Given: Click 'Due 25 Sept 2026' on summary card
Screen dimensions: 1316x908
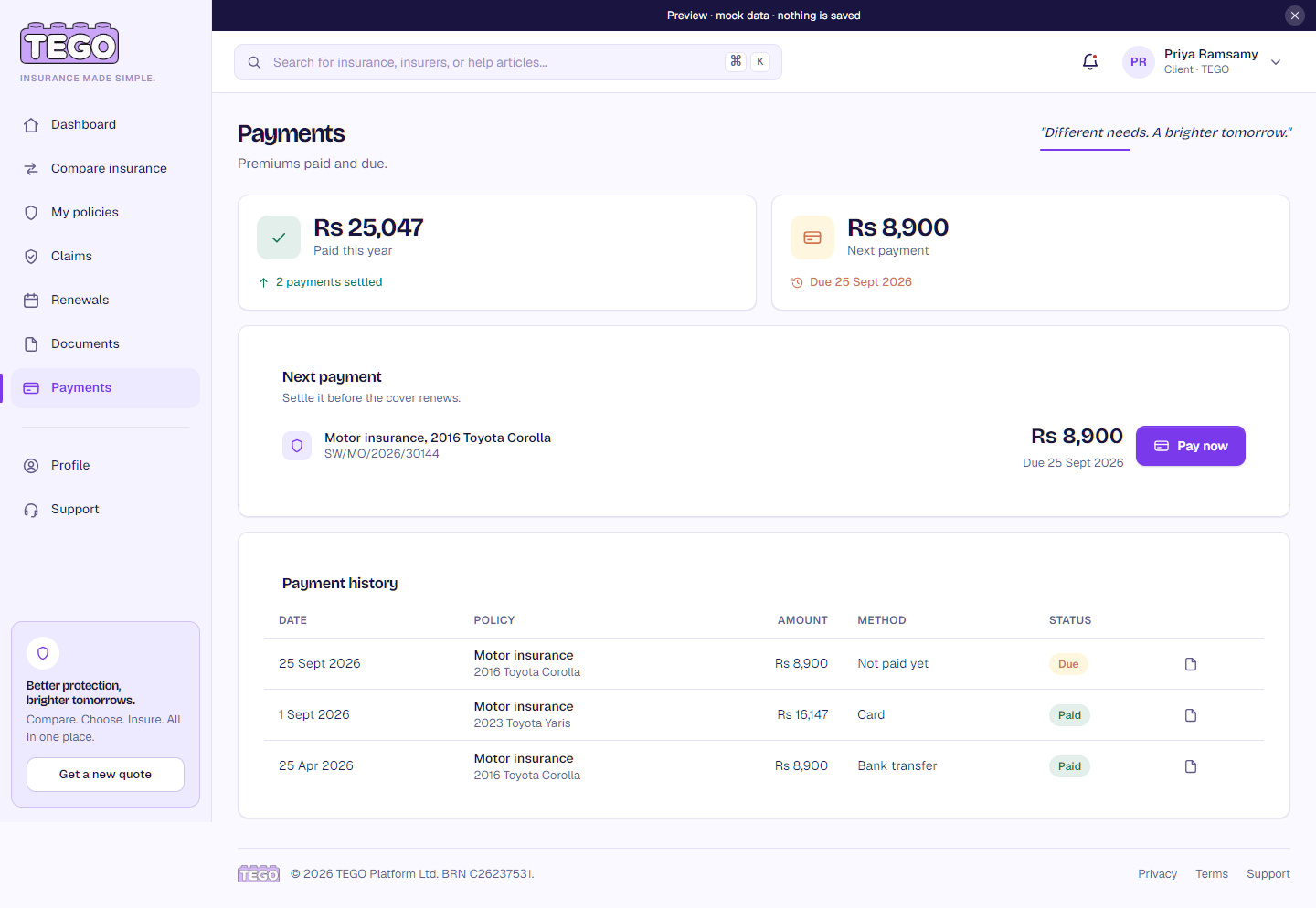Looking at the screenshot, I should click(x=861, y=282).
